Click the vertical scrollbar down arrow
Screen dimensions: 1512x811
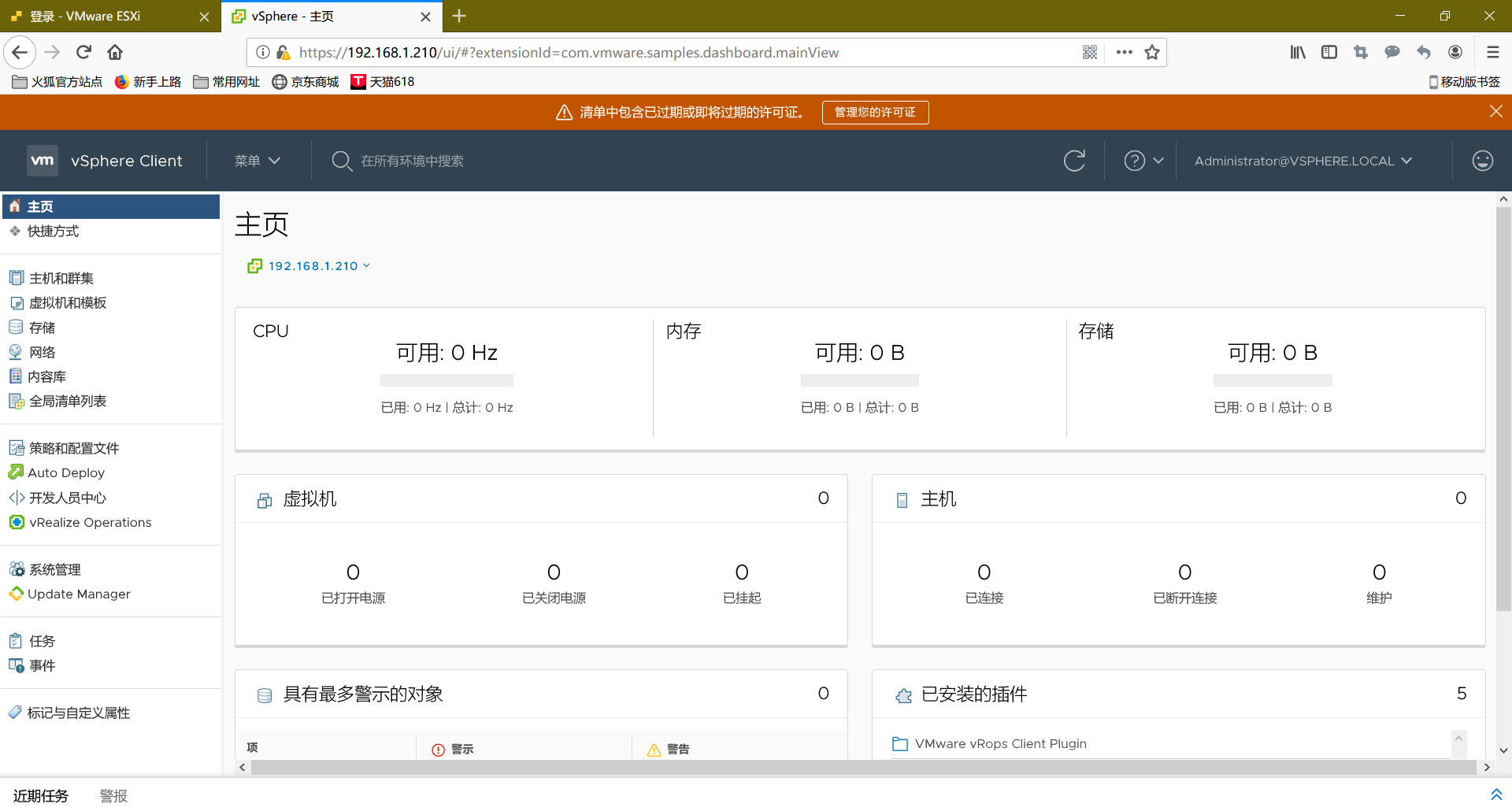click(x=1503, y=750)
